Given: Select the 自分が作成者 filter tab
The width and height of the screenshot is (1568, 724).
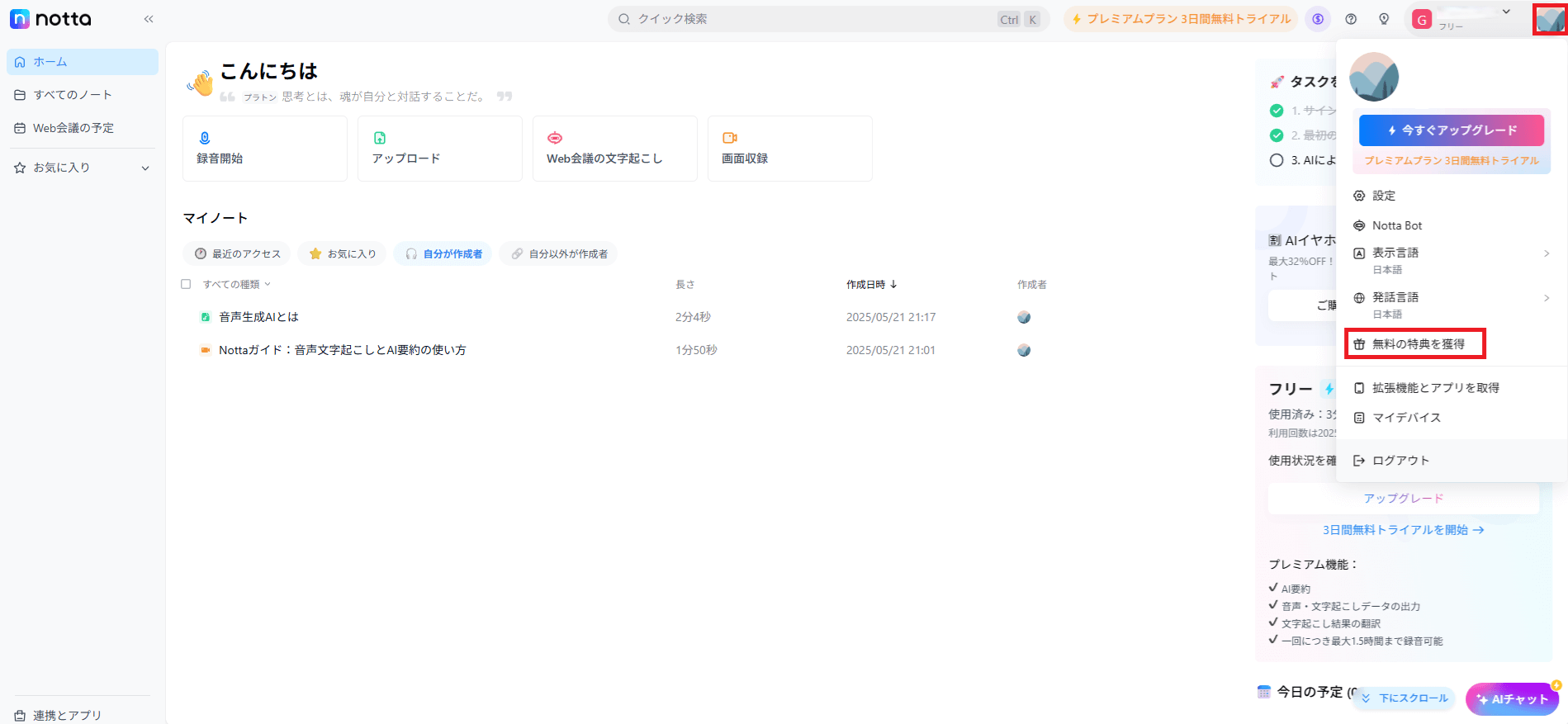Looking at the screenshot, I should point(443,253).
